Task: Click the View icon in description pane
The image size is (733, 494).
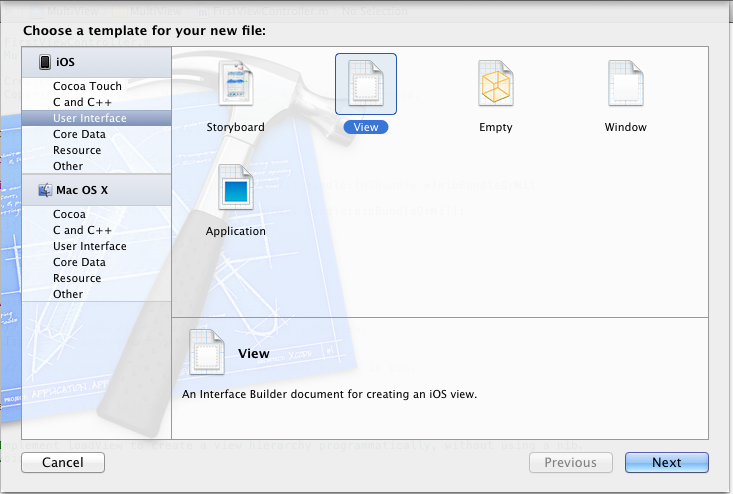Action: [206, 354]
